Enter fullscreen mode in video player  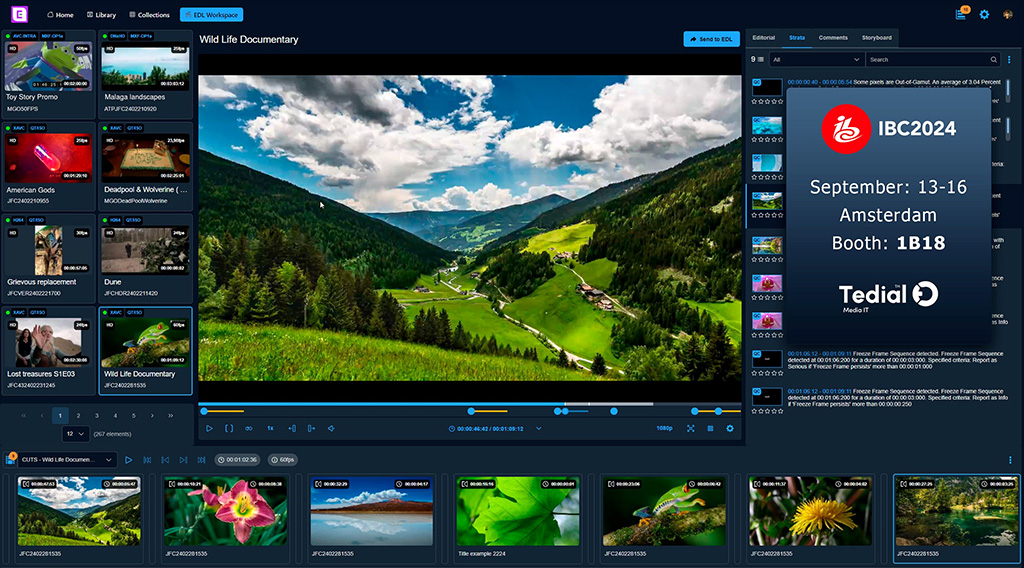tap(690, 429)
